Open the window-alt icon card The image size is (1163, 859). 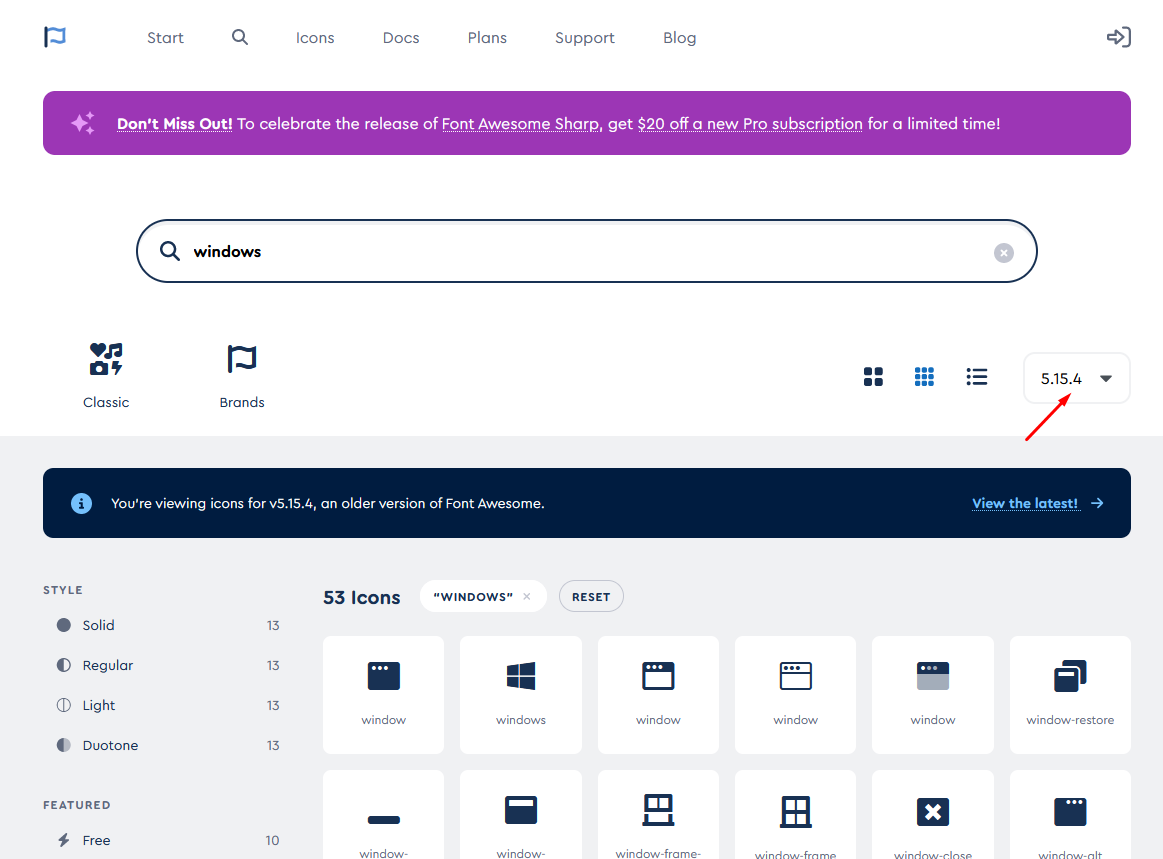pos(1070,814)
